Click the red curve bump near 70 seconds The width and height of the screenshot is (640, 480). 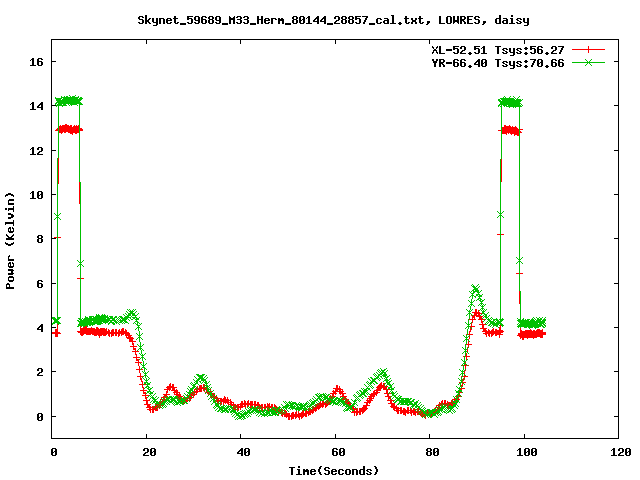(x=381, y=387)
